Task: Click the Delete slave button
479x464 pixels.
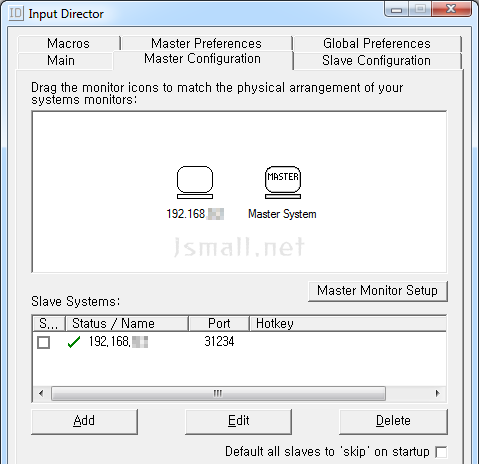Action: [x=393, y=421]
